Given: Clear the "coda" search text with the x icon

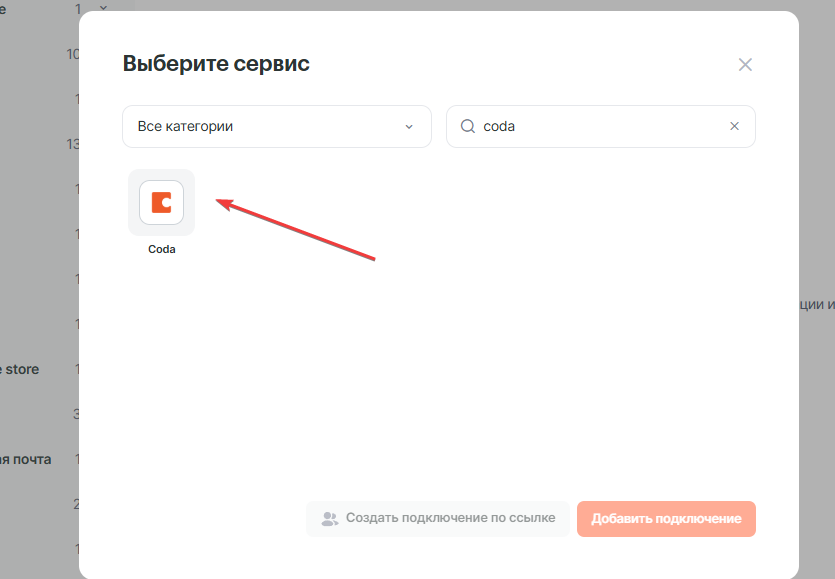Looking at the screenshot, I should [x=734, y=127].
